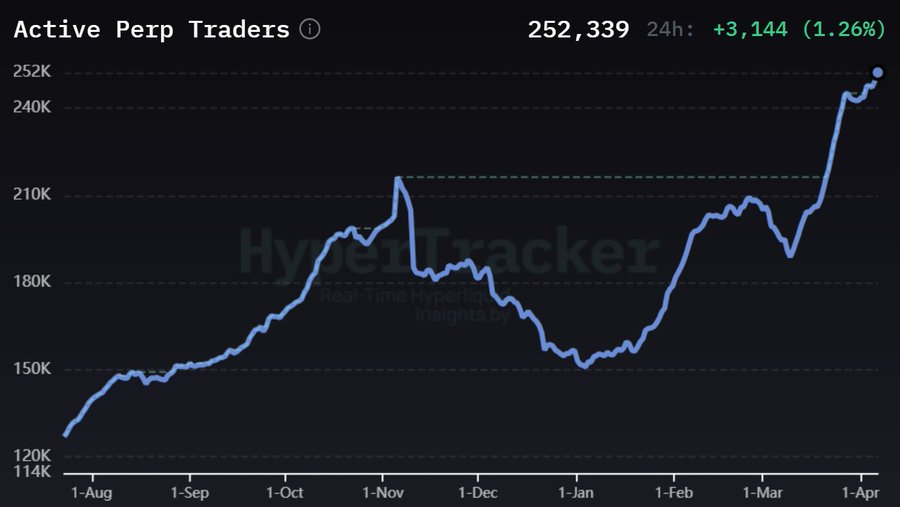This screenshot has width=900, height=507.
Task: Select the 1-Sep date label on the axis
Action: pos(189,493)
